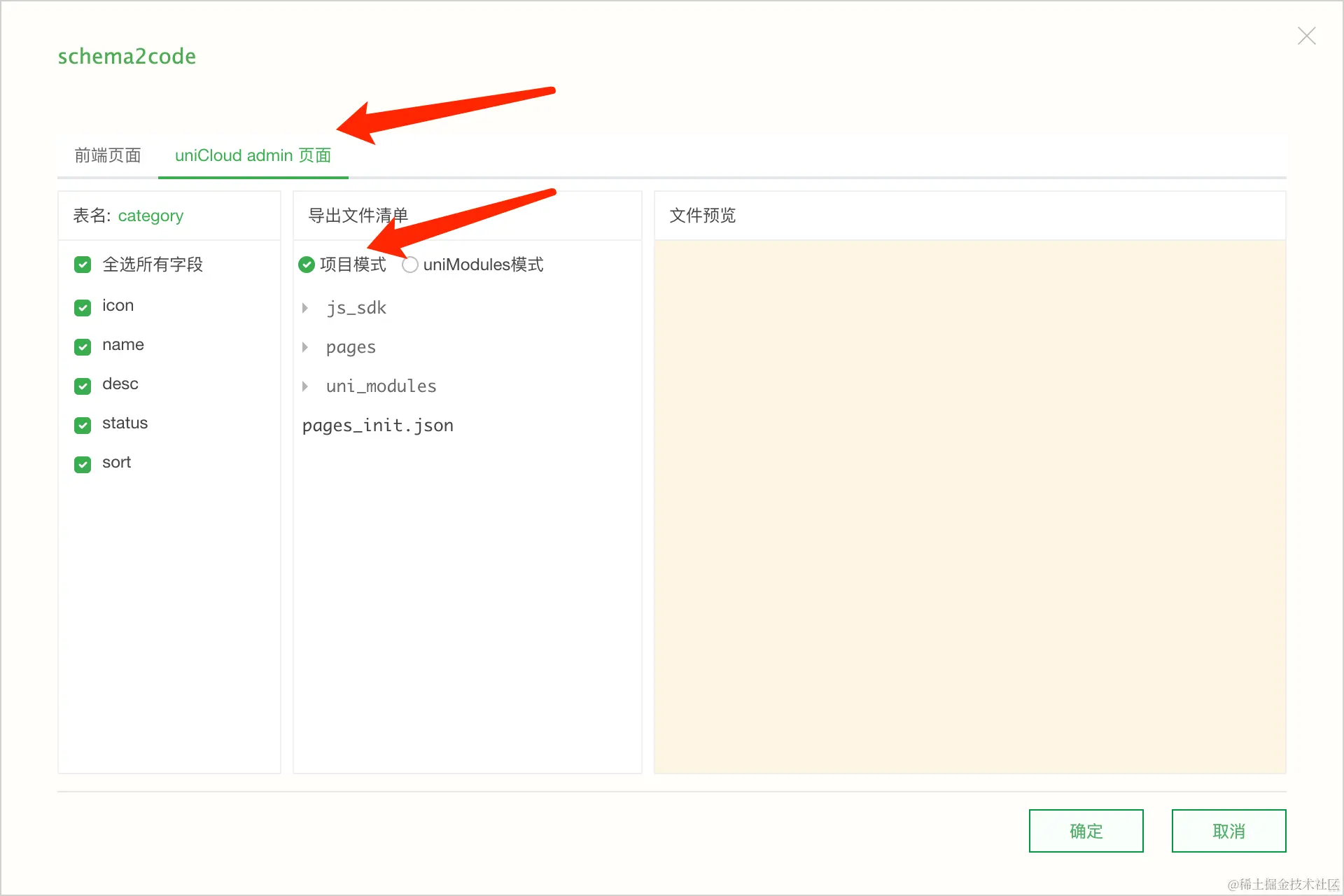Click the category table name link
This screenshot has height=896, width=1344.
(150, 216)
